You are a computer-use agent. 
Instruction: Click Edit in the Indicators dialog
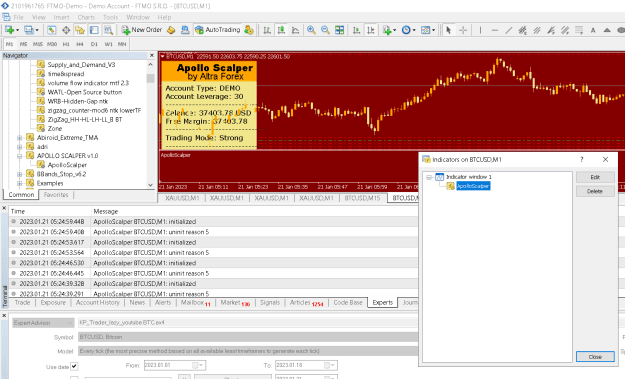coord(595,177)
